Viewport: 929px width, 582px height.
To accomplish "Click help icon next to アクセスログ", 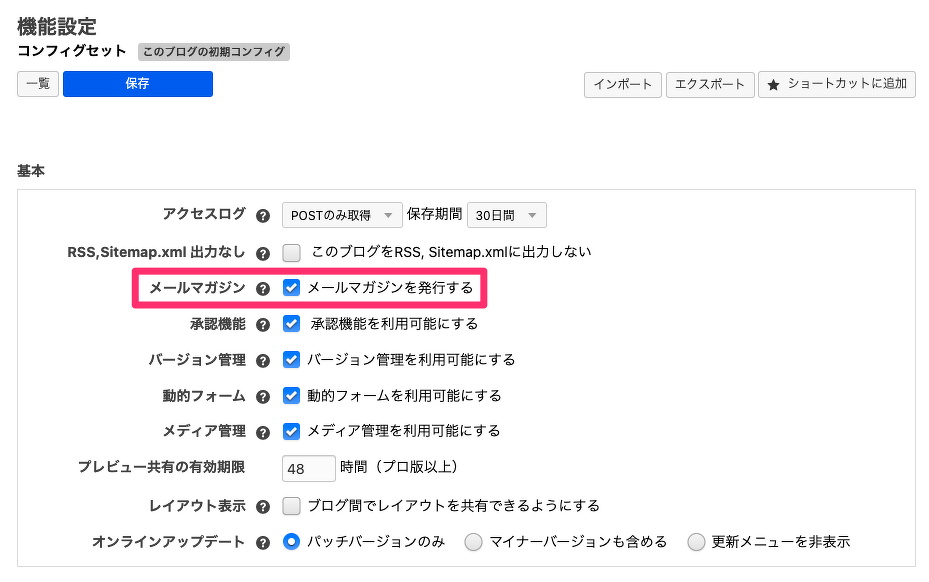I will pyautogui.click(x=263, y=215).
